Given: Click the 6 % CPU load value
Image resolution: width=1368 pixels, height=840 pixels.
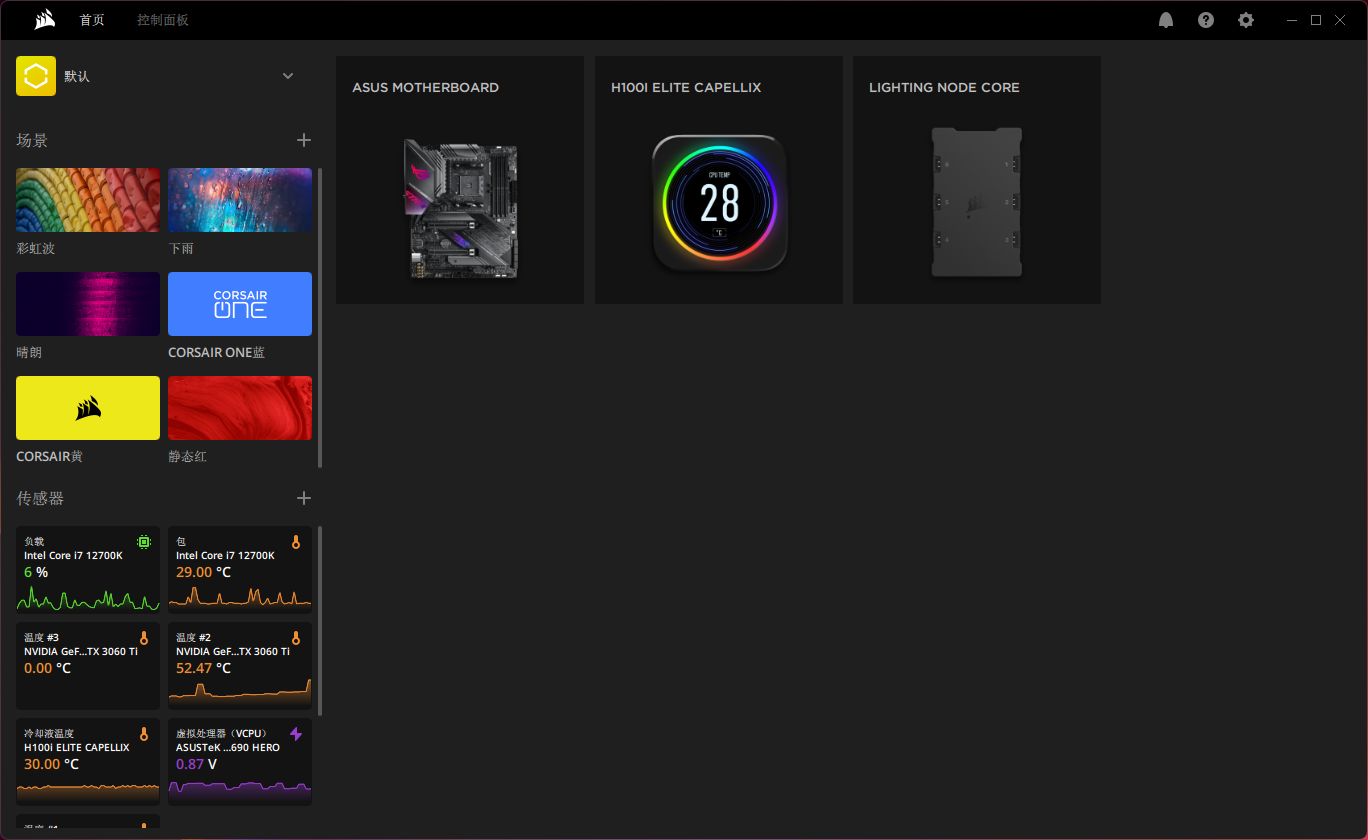Looking at the screenshot, I should coord(36,572).
